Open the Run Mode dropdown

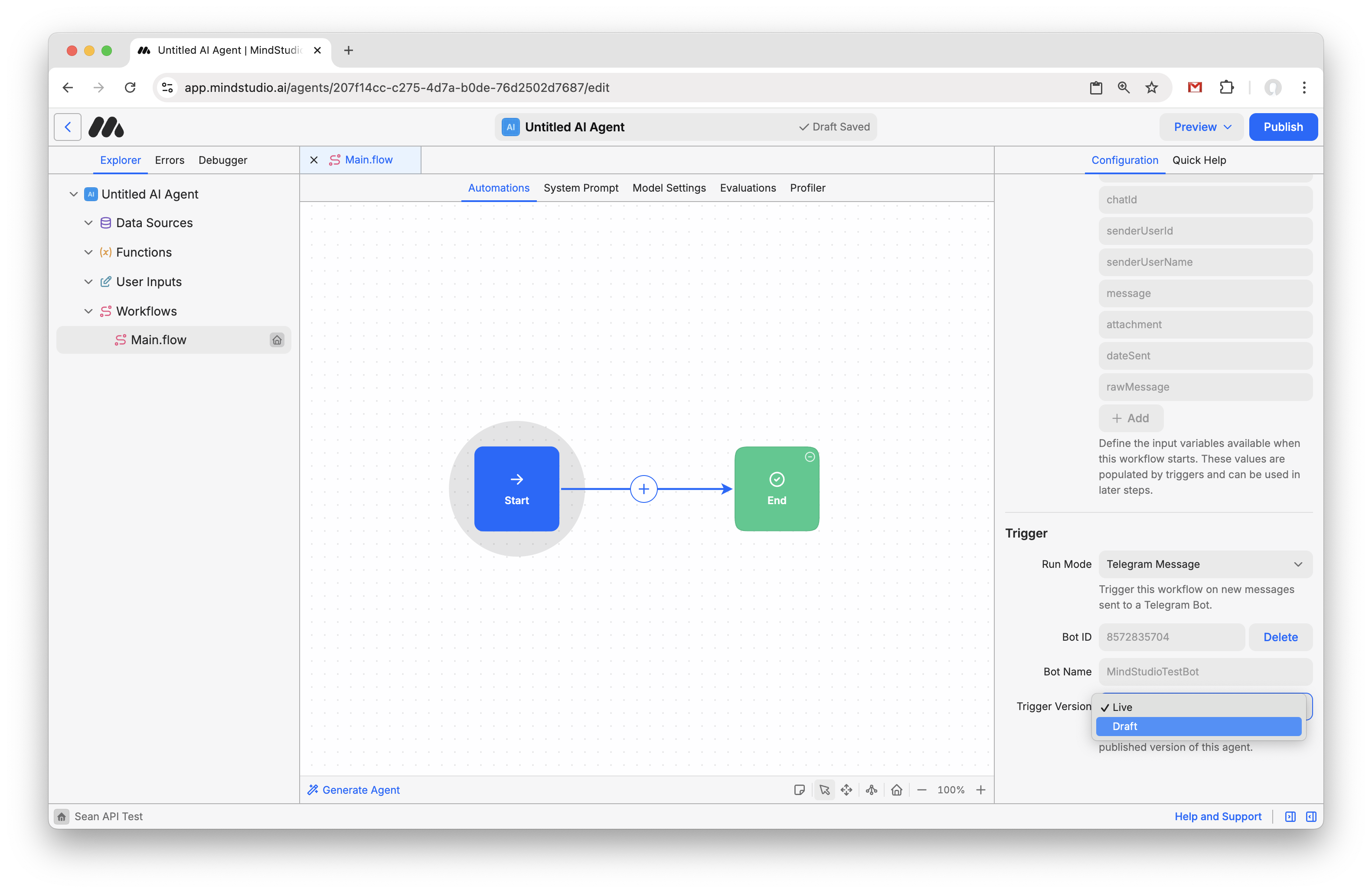click(x=1205, y=564)
